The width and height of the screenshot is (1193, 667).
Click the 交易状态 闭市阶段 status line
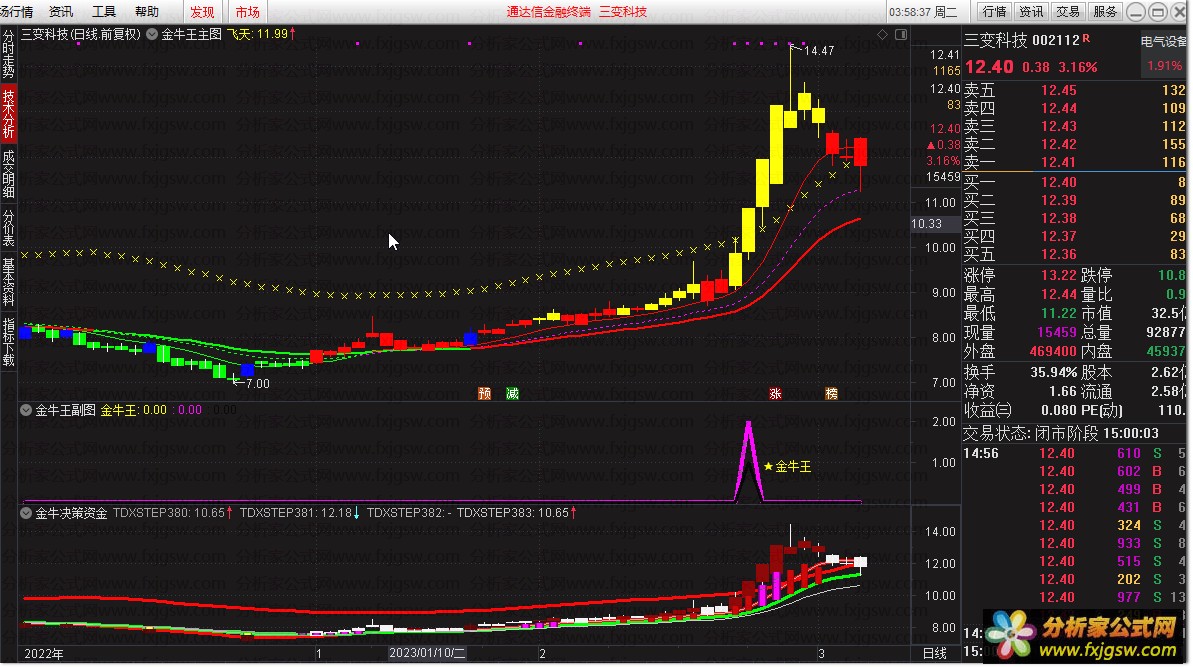pyautogui.click(x=1061, y=434)
